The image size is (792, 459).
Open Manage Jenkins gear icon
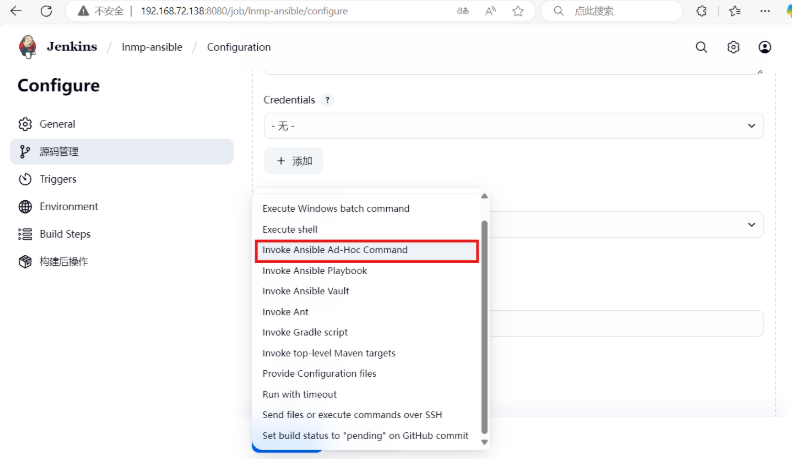pos(733,47)
